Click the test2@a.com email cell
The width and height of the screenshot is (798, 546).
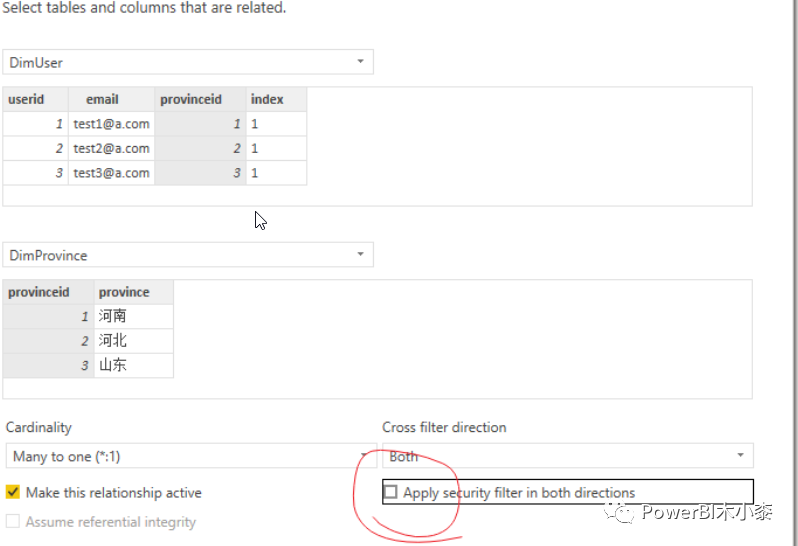point(111,148)
